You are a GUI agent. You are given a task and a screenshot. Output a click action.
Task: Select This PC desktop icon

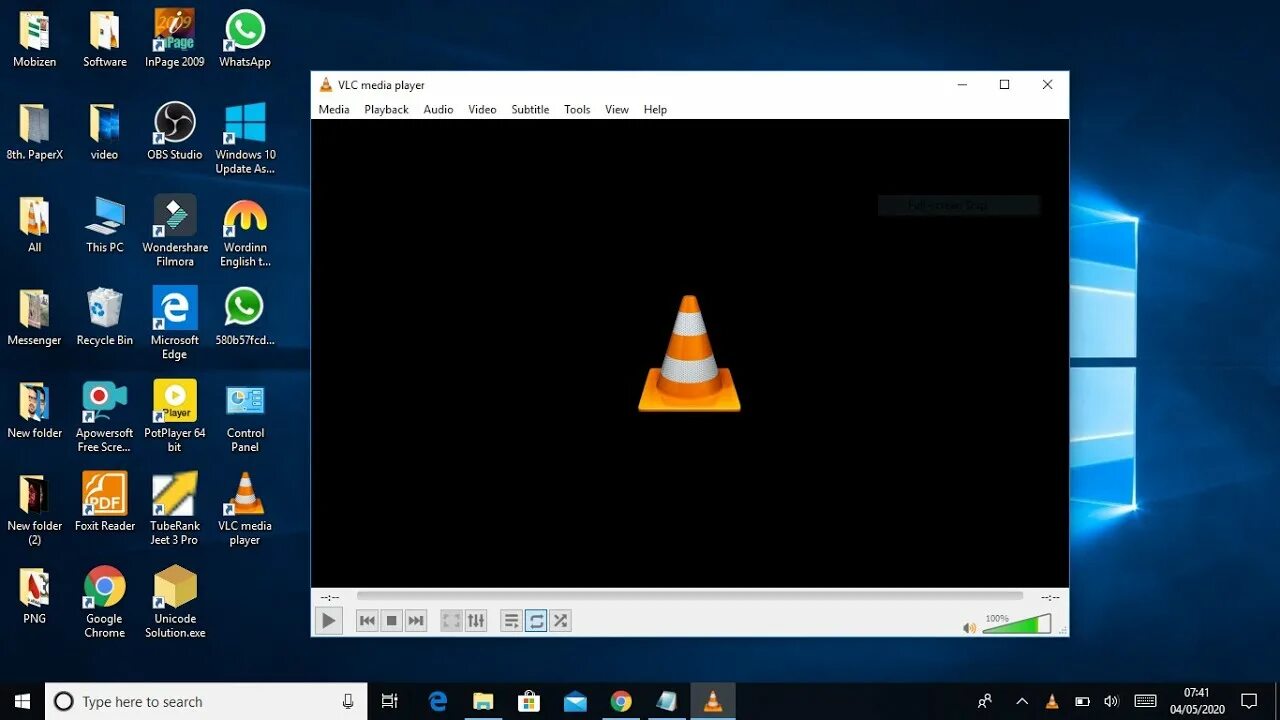[105, 225]
